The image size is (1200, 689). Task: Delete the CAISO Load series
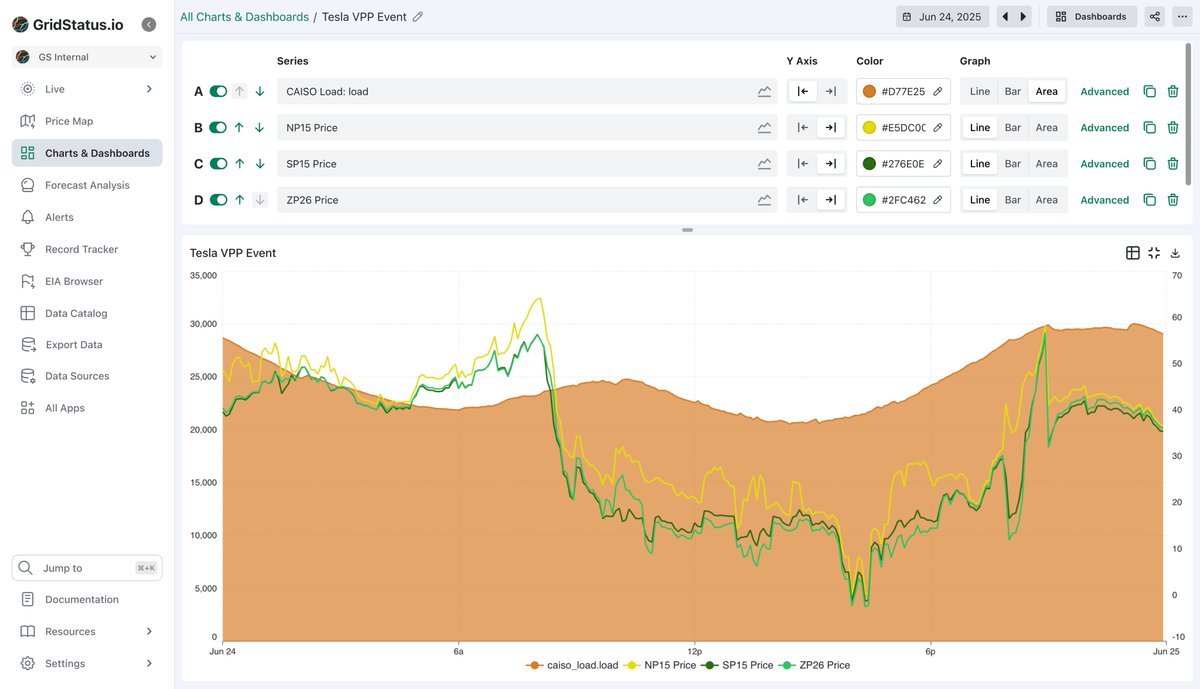tap(1173, 91)
